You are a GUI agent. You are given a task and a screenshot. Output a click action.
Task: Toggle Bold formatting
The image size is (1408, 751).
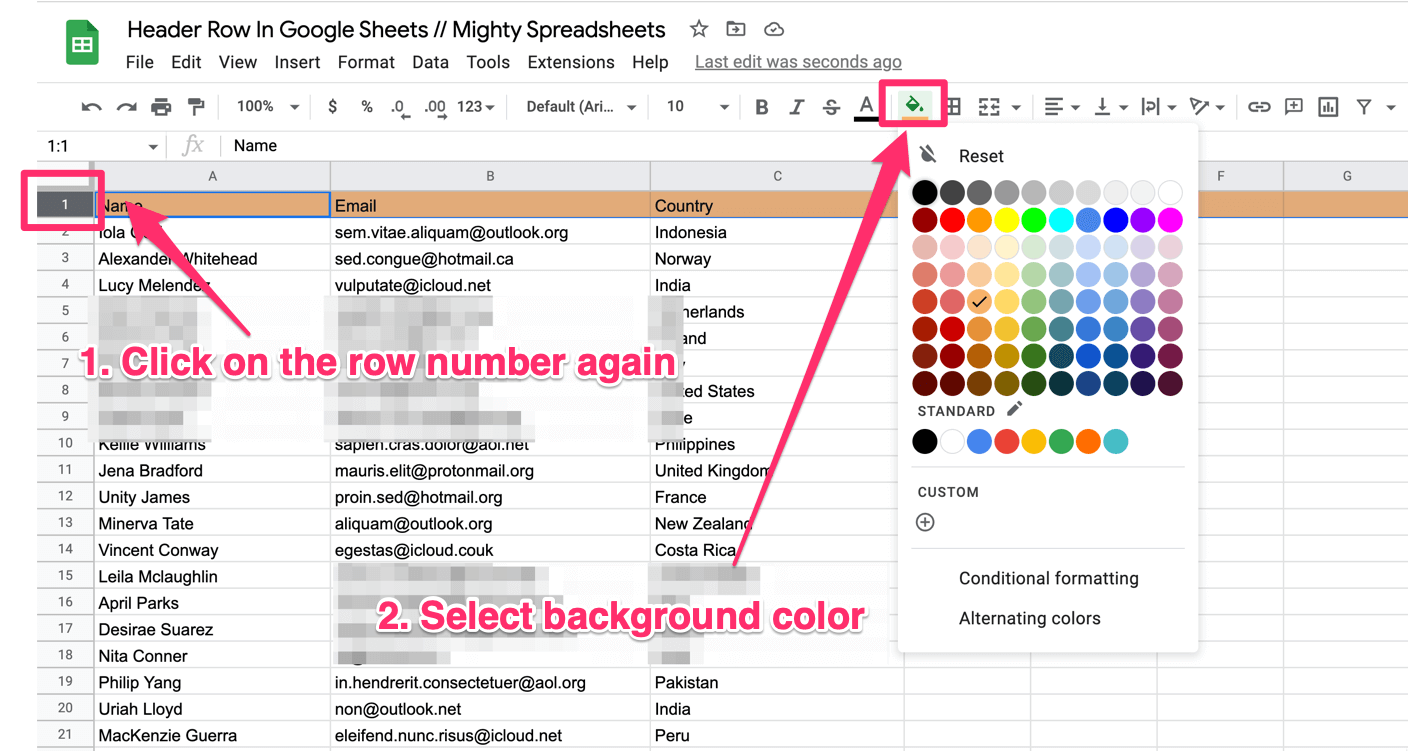[762, 107]
